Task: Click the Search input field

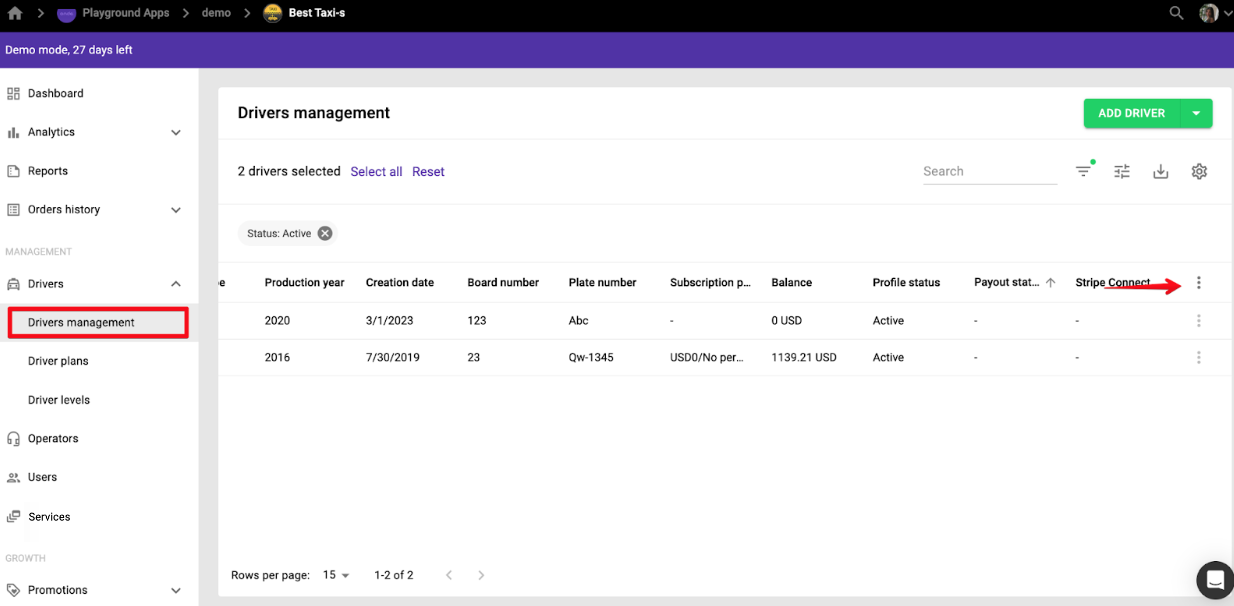Action: pos(988,171)
